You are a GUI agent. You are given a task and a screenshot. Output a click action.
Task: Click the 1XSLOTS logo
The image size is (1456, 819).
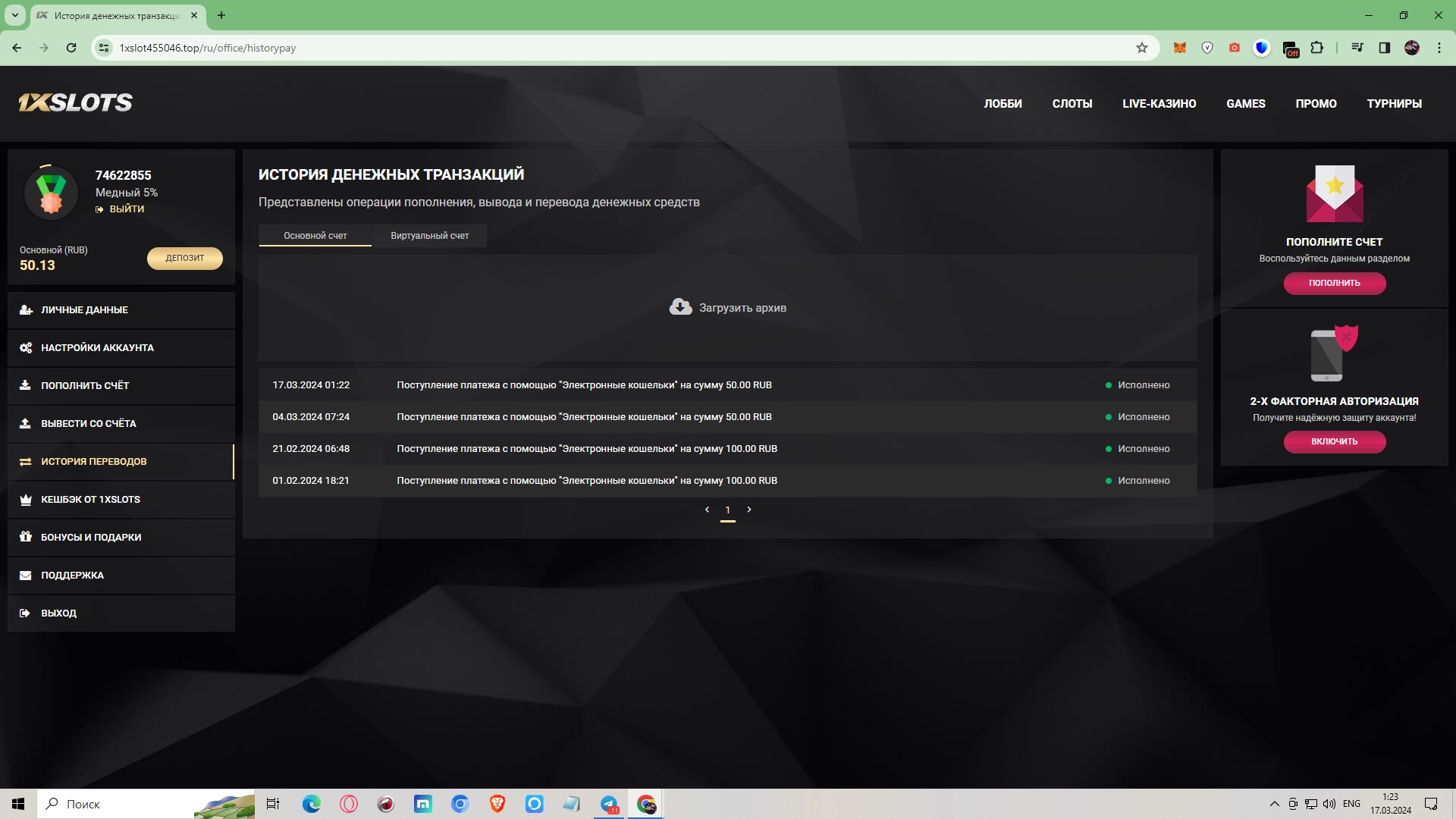pyautogui.click(x=76, y=103)
